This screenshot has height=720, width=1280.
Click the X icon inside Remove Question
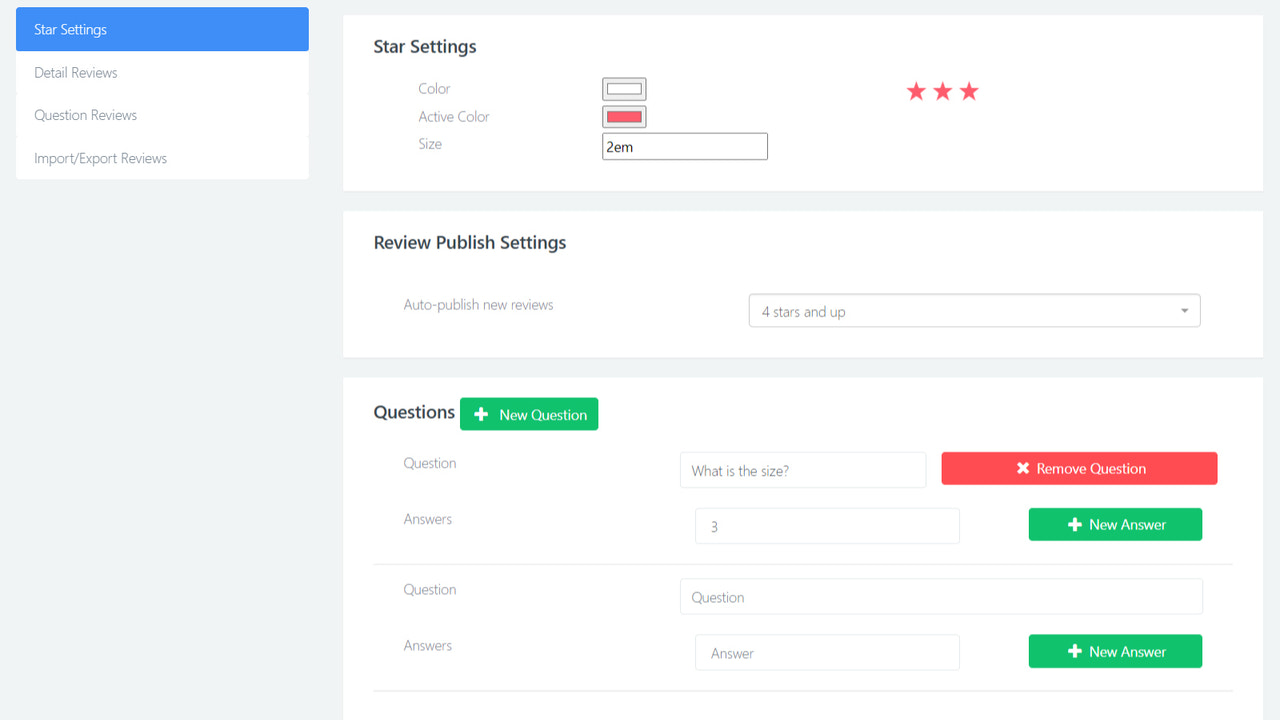pos(1022,467)
